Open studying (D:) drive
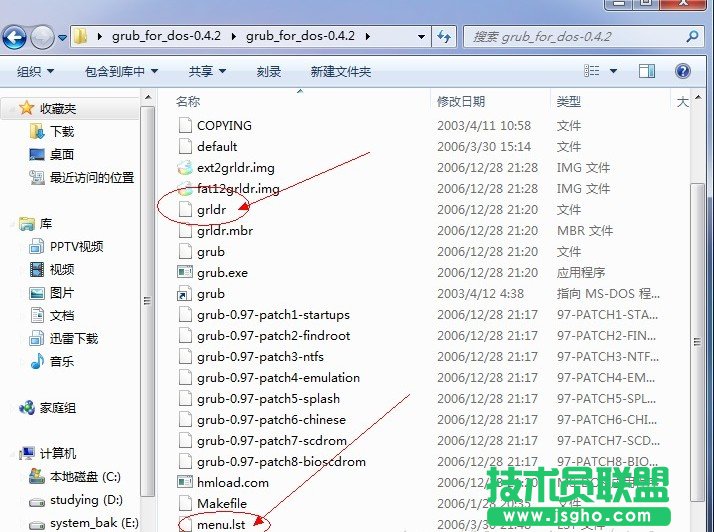The width and height of the screenshot is (714, 532). click(x=86, y=500)
